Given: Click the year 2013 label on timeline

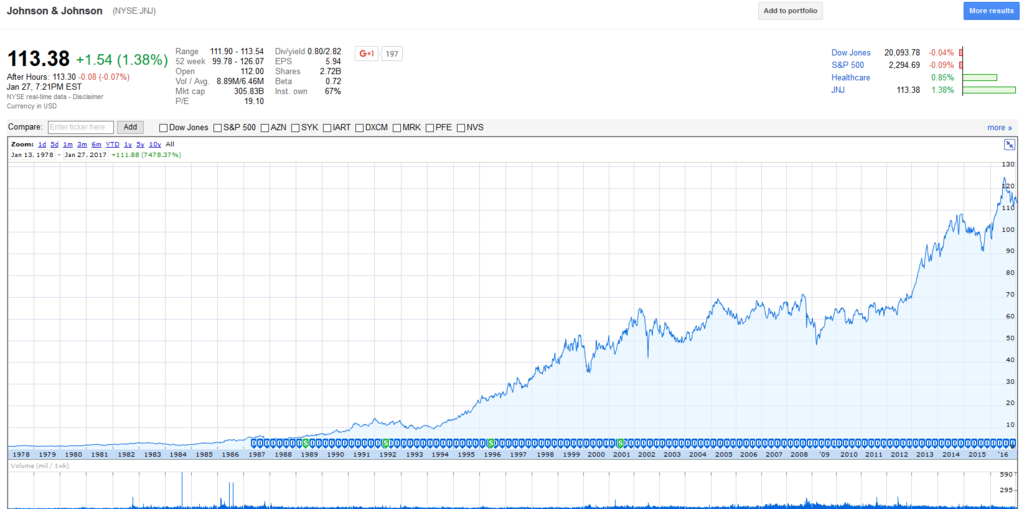Looking at the screenshot, I should coord(925,454).
